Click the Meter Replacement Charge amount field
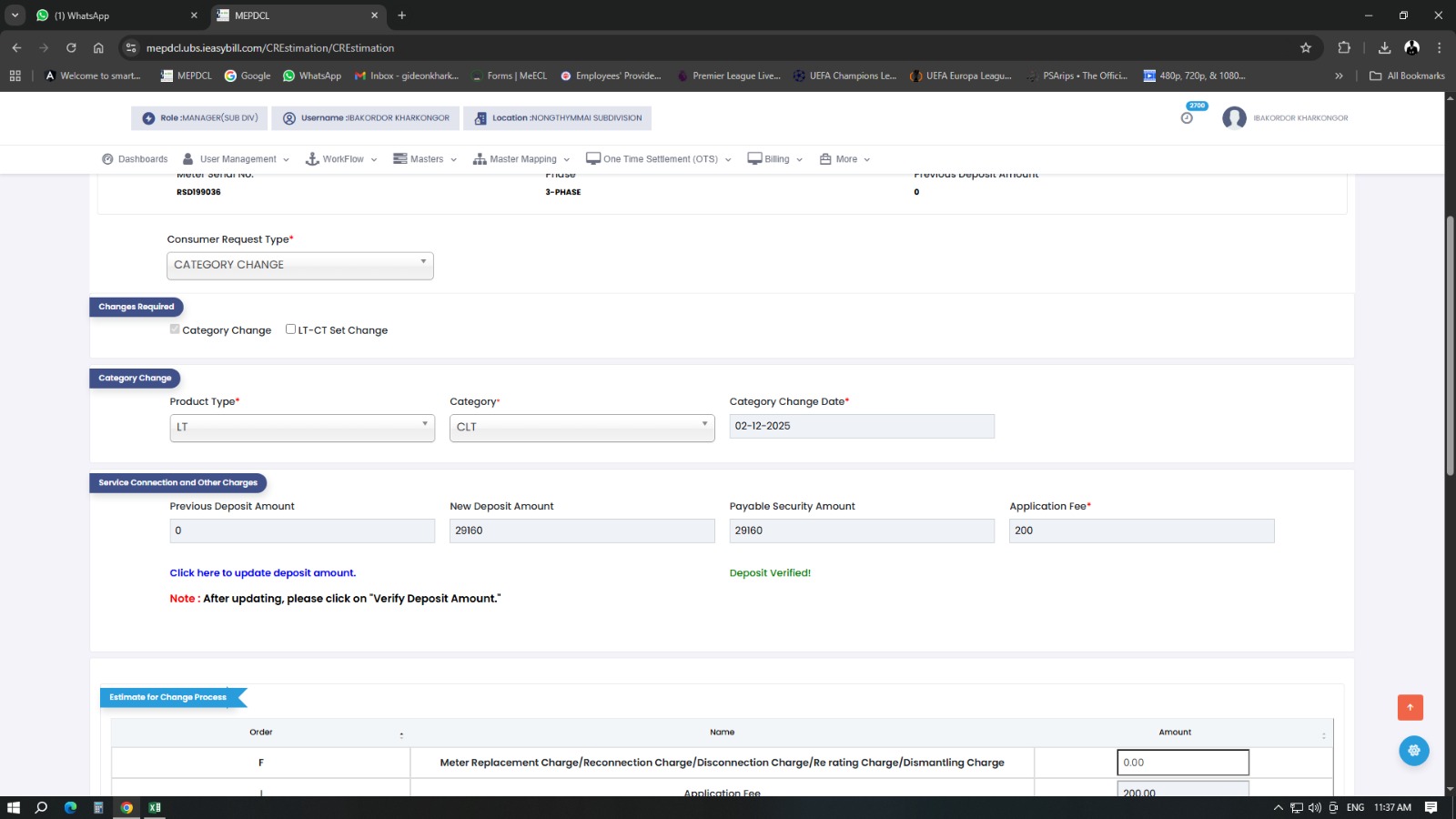Viewport: 1456px width, 819px height. coord(1182,763)
